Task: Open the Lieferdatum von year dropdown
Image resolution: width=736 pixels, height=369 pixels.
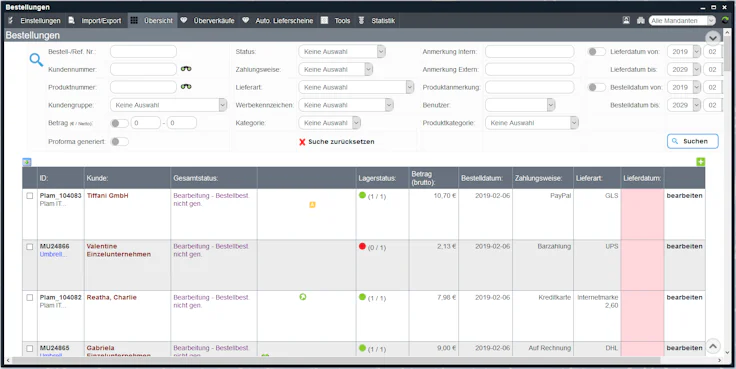Action: click(x=684, y=52)
